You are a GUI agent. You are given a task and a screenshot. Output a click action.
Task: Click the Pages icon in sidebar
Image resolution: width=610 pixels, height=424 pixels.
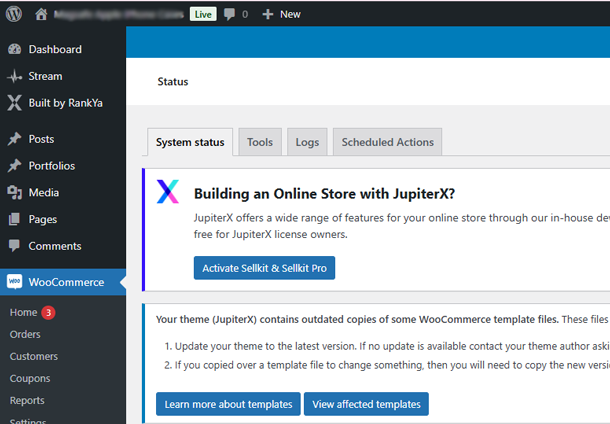click(x=15, y=219)
